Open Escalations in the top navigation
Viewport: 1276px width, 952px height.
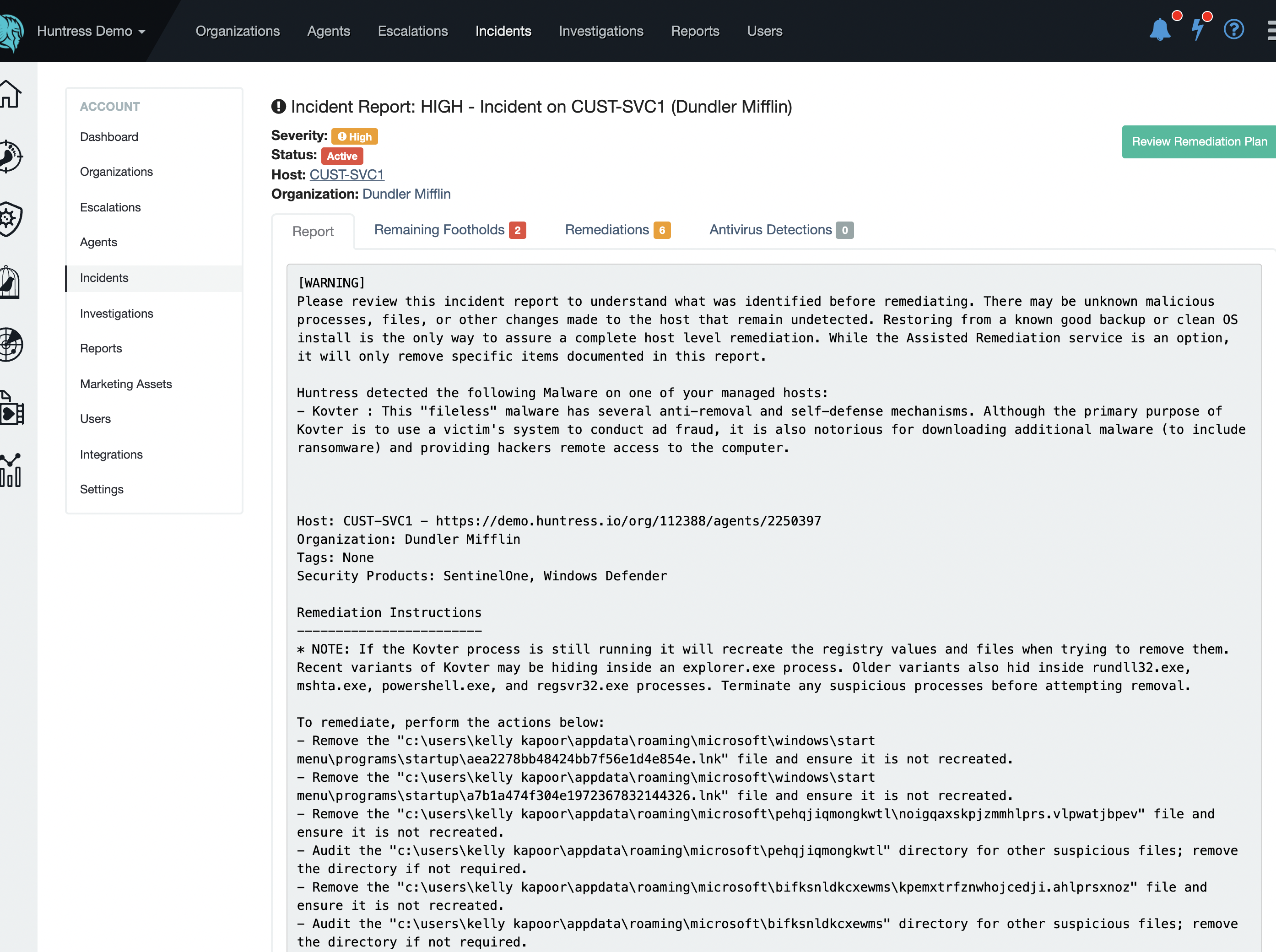pos(413,31)
